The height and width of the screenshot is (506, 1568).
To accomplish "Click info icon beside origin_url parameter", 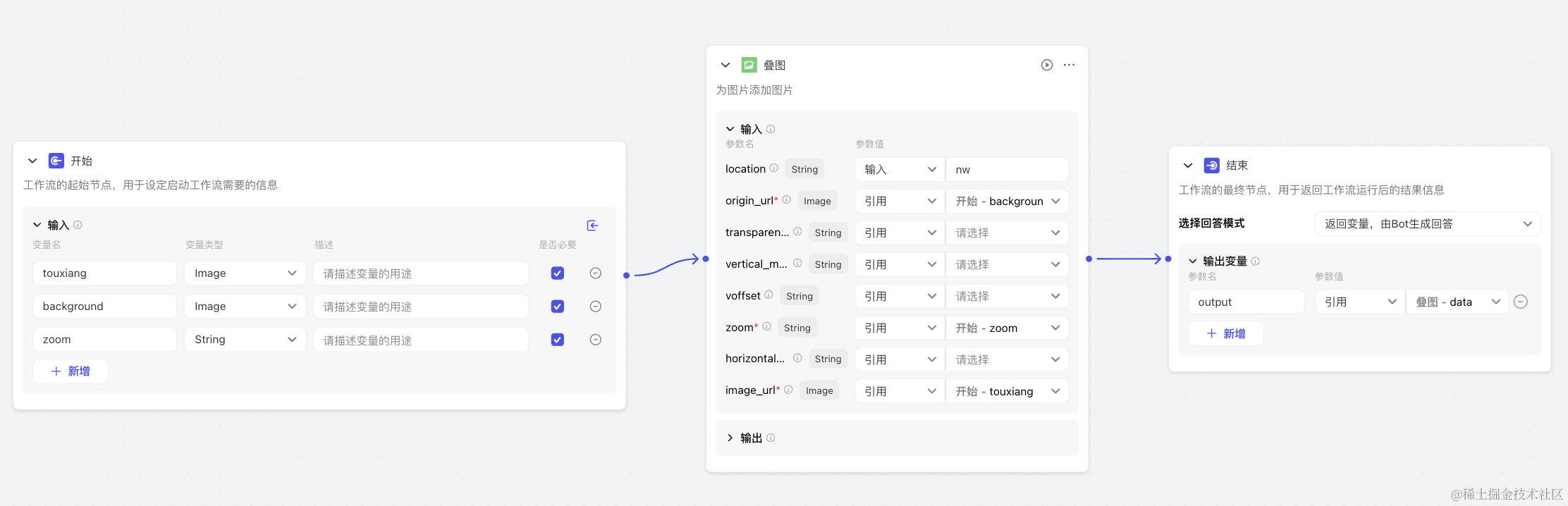I will point(786,199).
